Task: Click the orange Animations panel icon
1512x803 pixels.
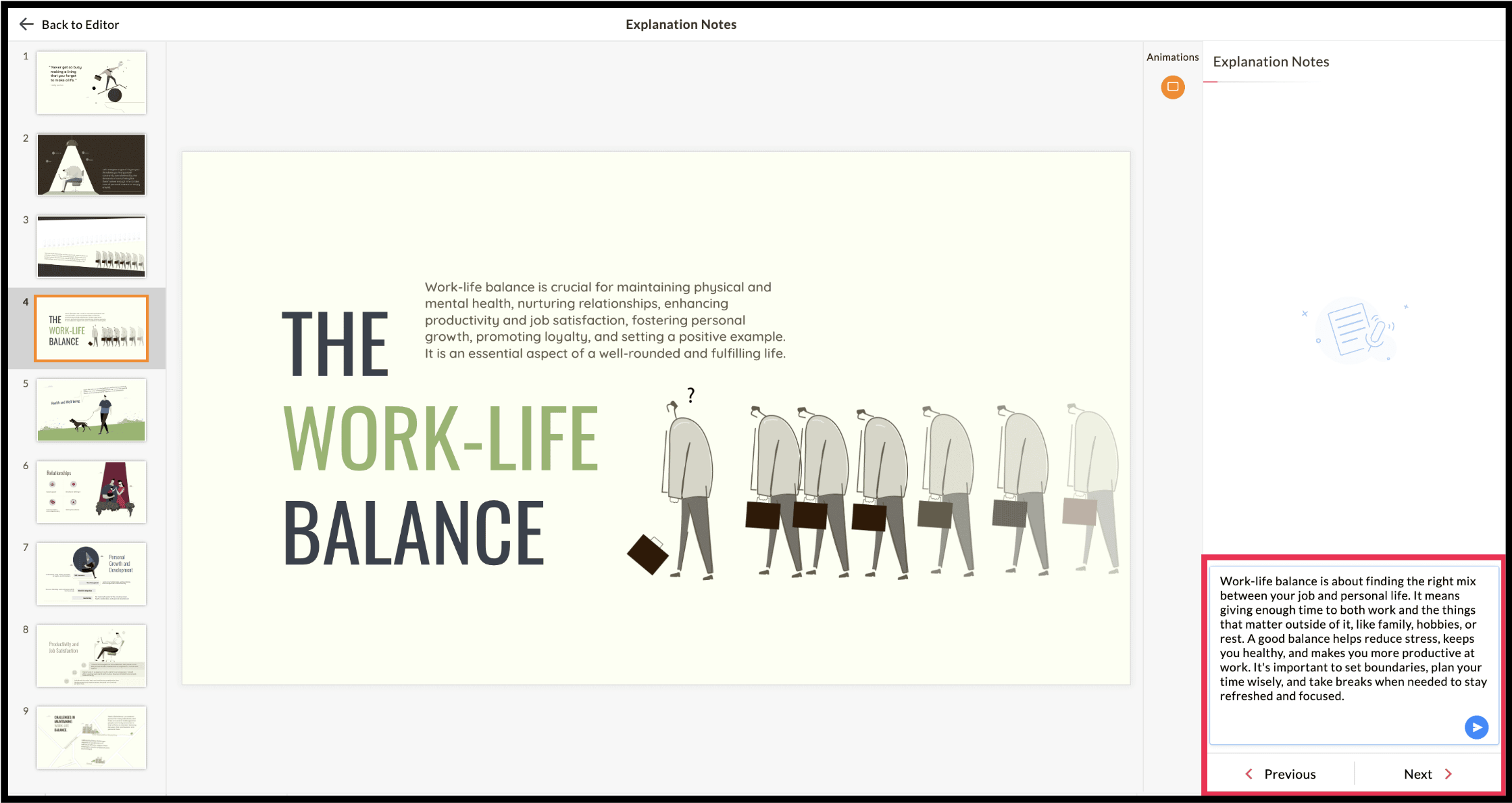Action: tap(1172, 87)
